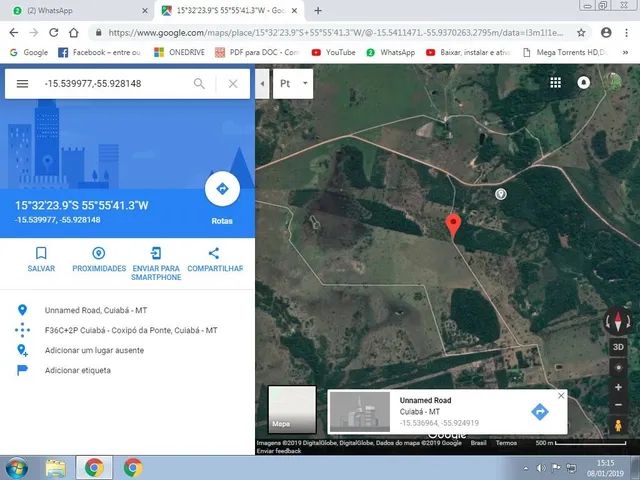
Task: Open the ONEDRIVE bookmark
Action: point(179,52)
